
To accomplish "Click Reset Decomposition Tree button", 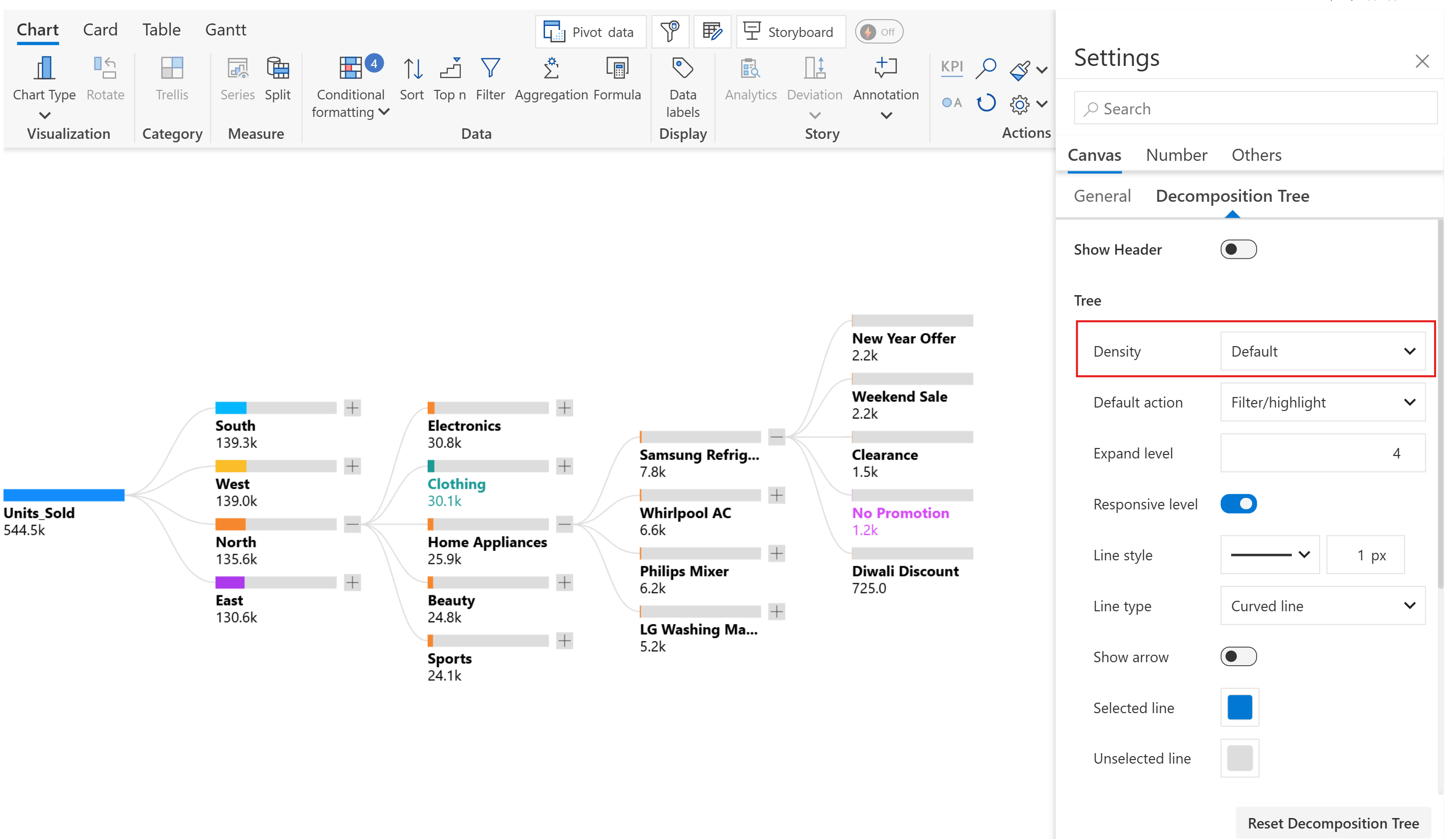I will [x=1333, y=823].
